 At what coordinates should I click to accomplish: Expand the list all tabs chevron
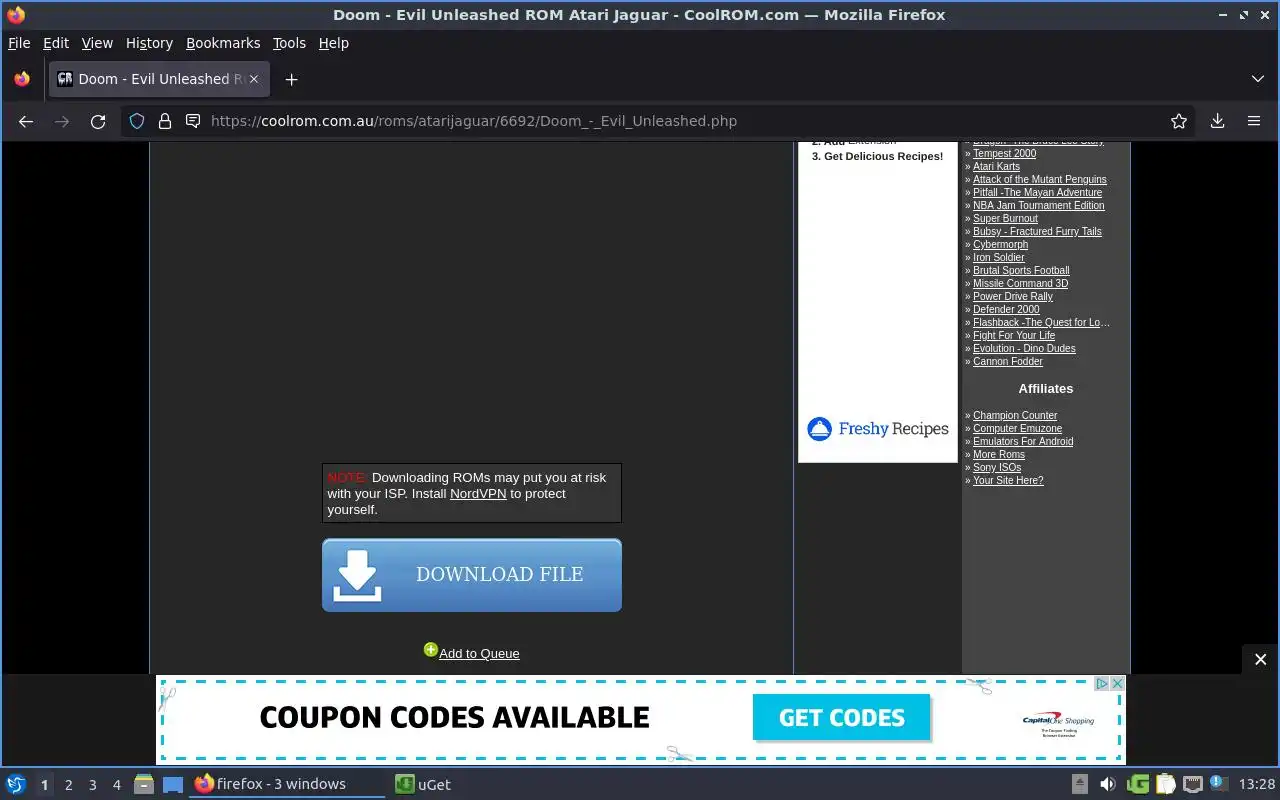click(x=1257, y=79)
